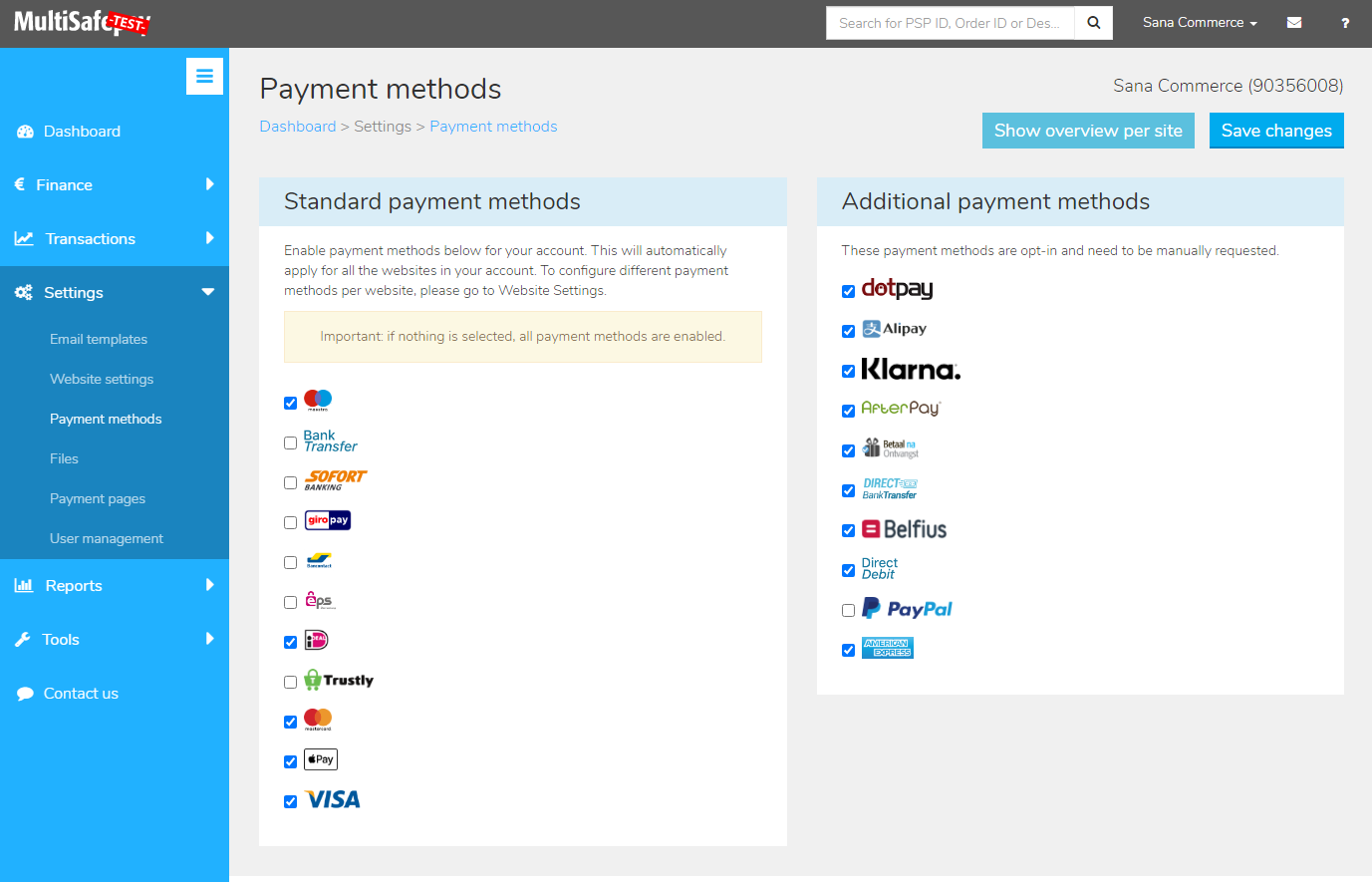
Task: Uncheck the Apple Pay checkbox
Action: pos(290,761)
